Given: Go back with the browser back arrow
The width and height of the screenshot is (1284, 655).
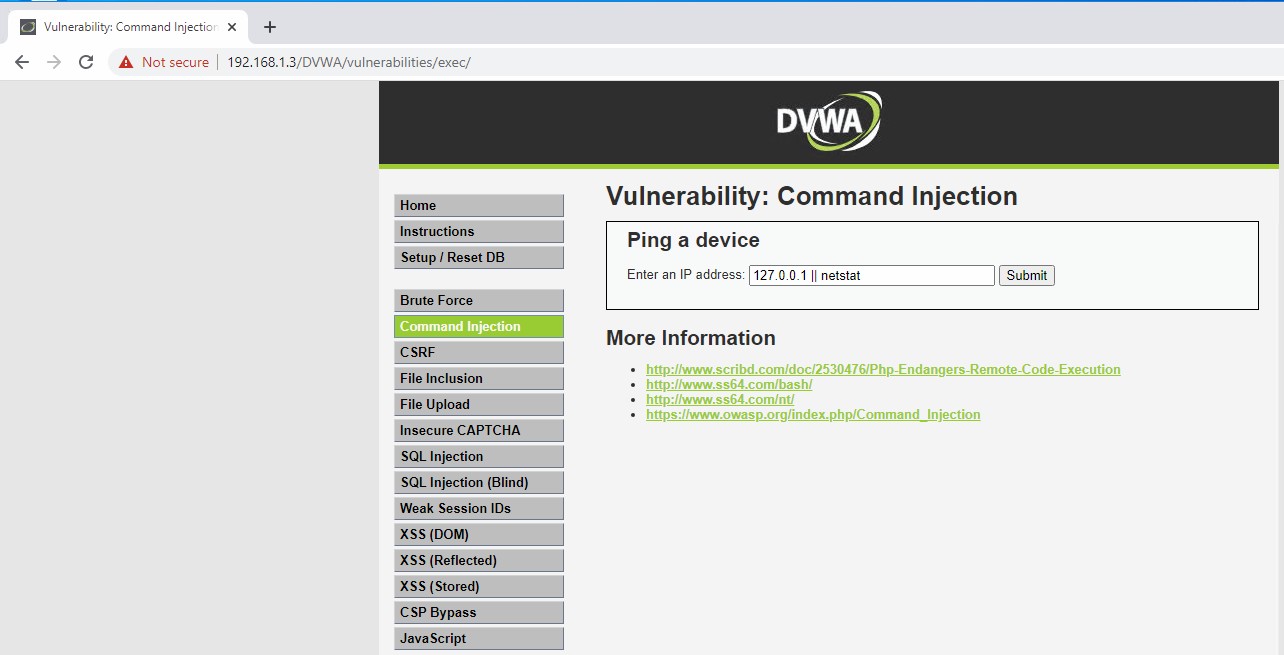Looking at the screenshot, I should (22, 62).
